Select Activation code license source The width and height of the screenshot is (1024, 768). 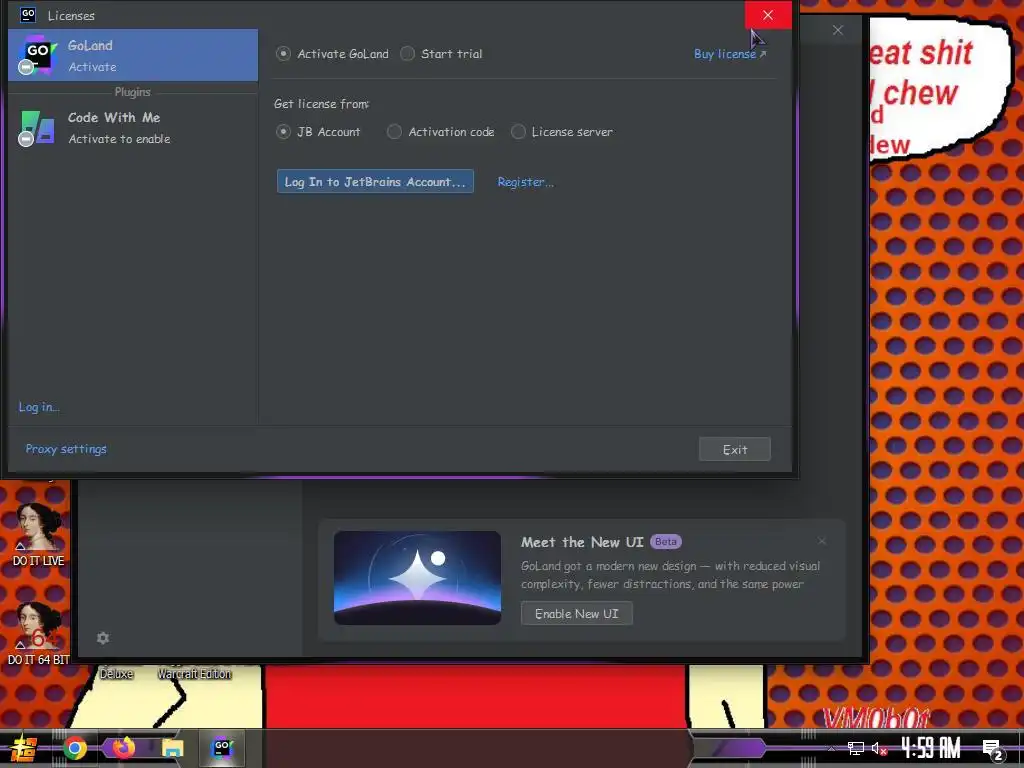(x=440, y=132)
